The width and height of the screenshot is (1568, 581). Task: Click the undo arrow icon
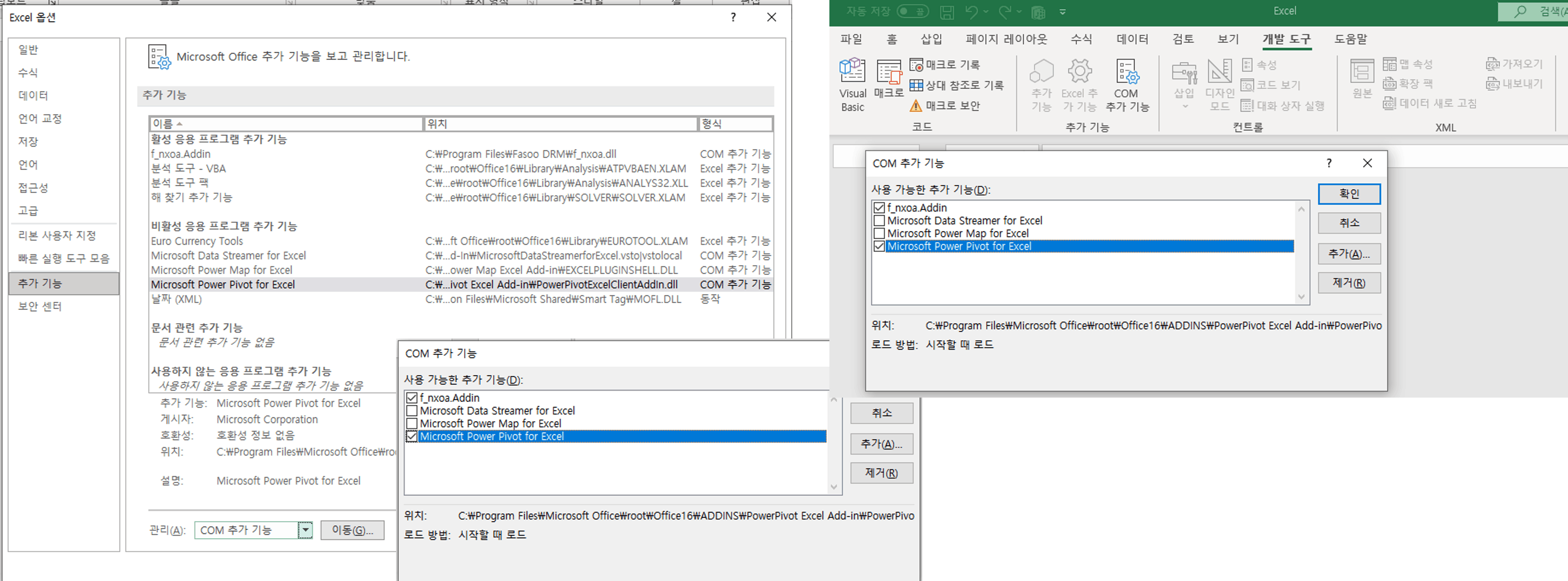[x=972, y=12]
